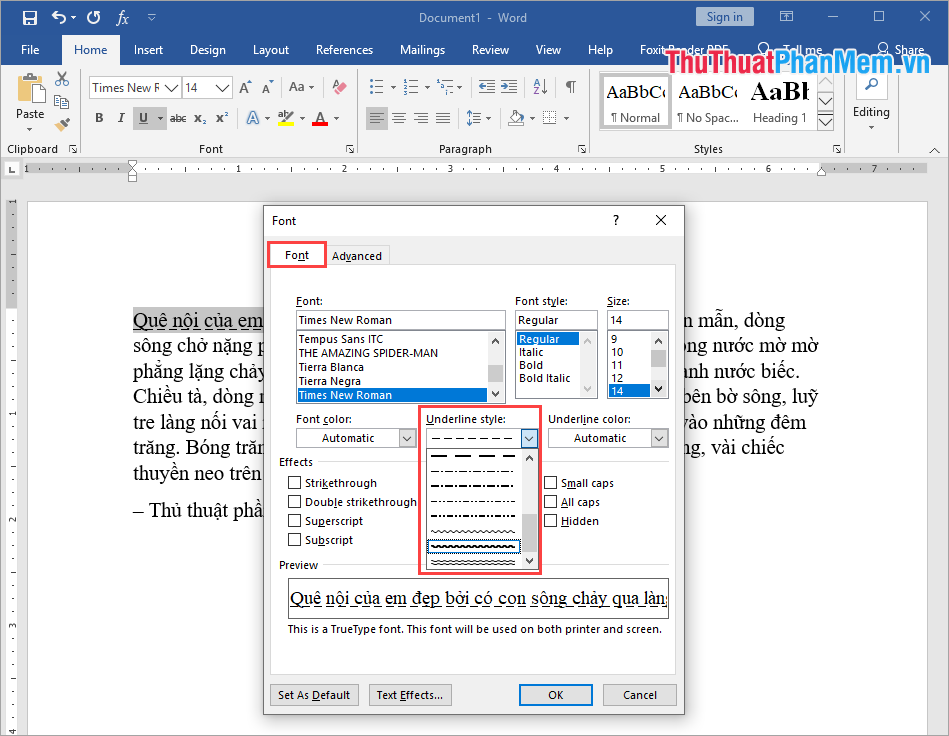Select Bold Italic in the Font style list
Image resolution: width=949 pixels, height=736 pixels.
point(543,377)
